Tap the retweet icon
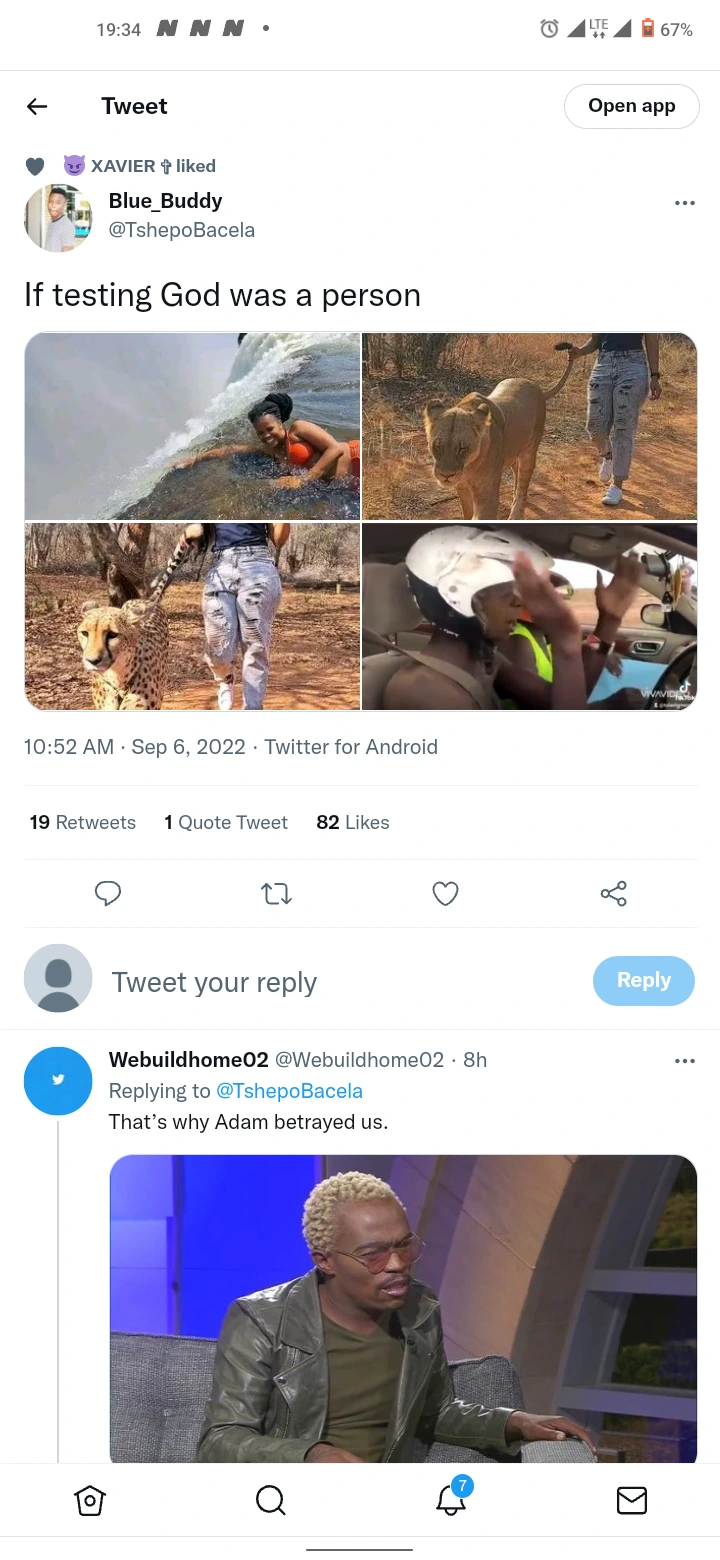 point(276,893)
